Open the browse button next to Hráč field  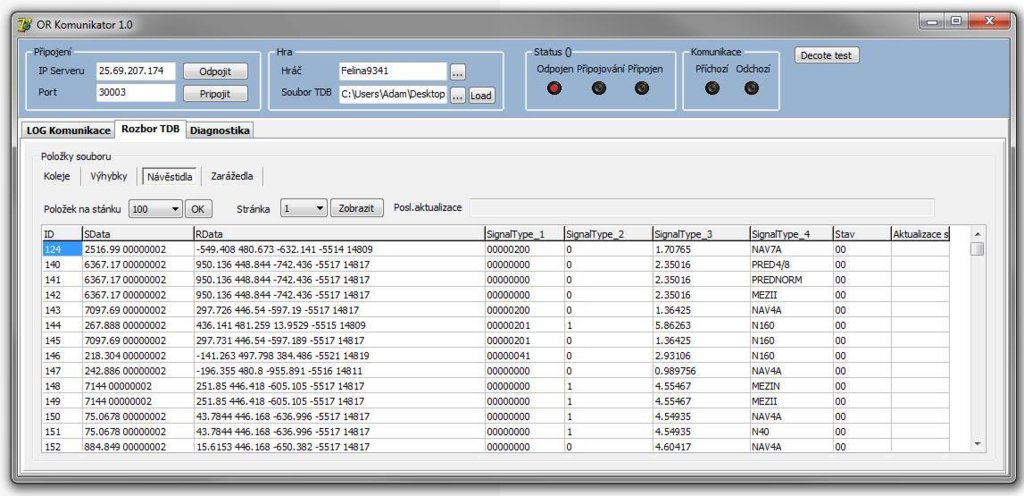458,71
